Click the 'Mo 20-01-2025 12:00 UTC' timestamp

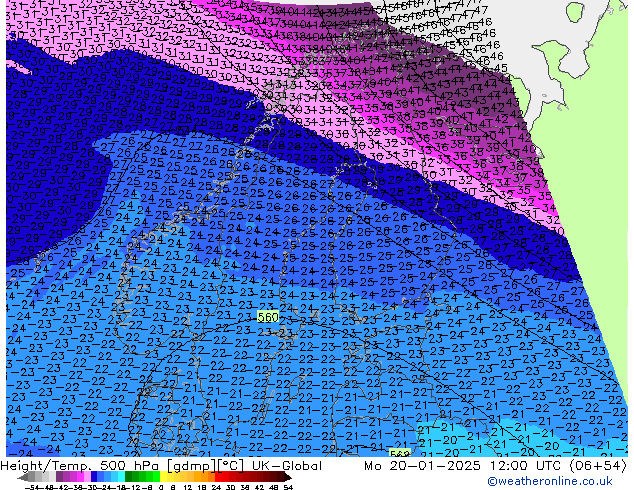[465, 466]
